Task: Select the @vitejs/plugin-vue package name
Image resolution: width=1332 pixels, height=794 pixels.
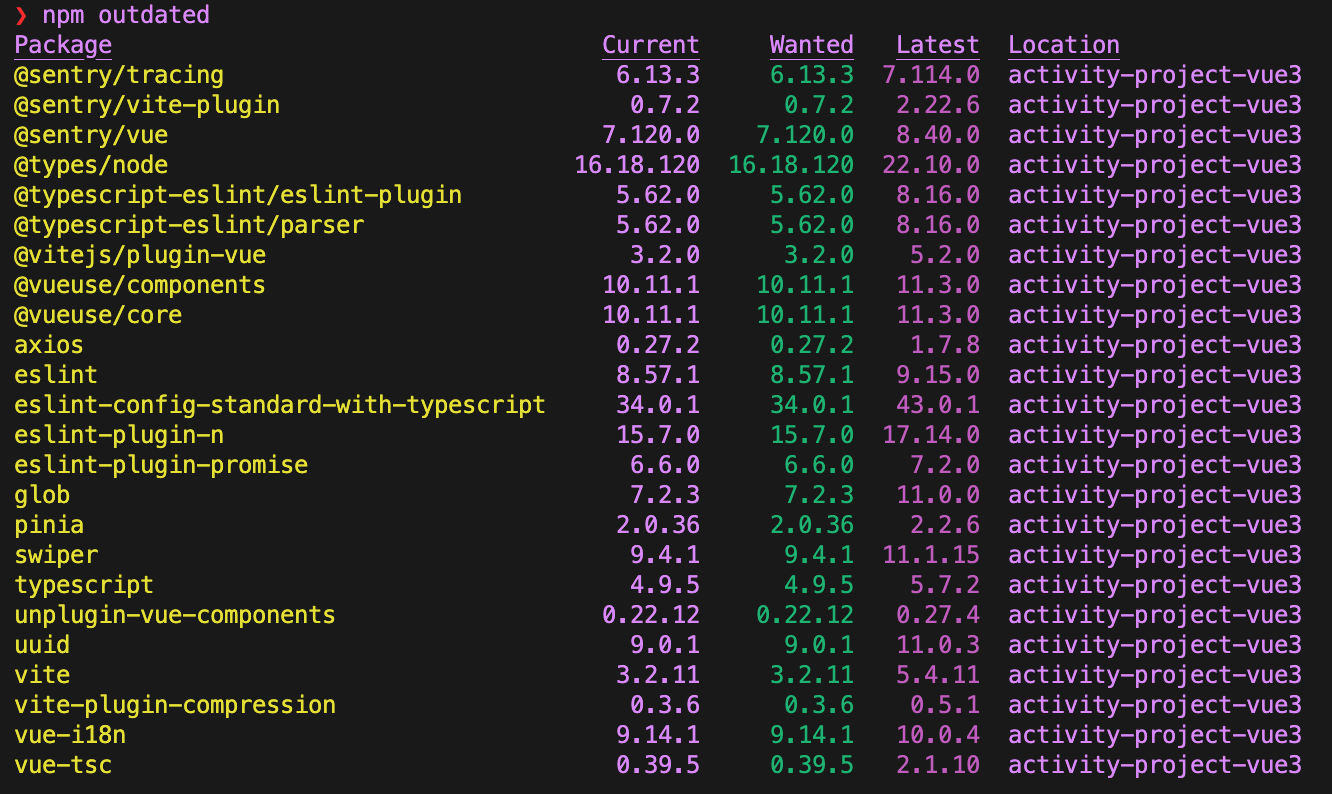Action: click(140, 255)
